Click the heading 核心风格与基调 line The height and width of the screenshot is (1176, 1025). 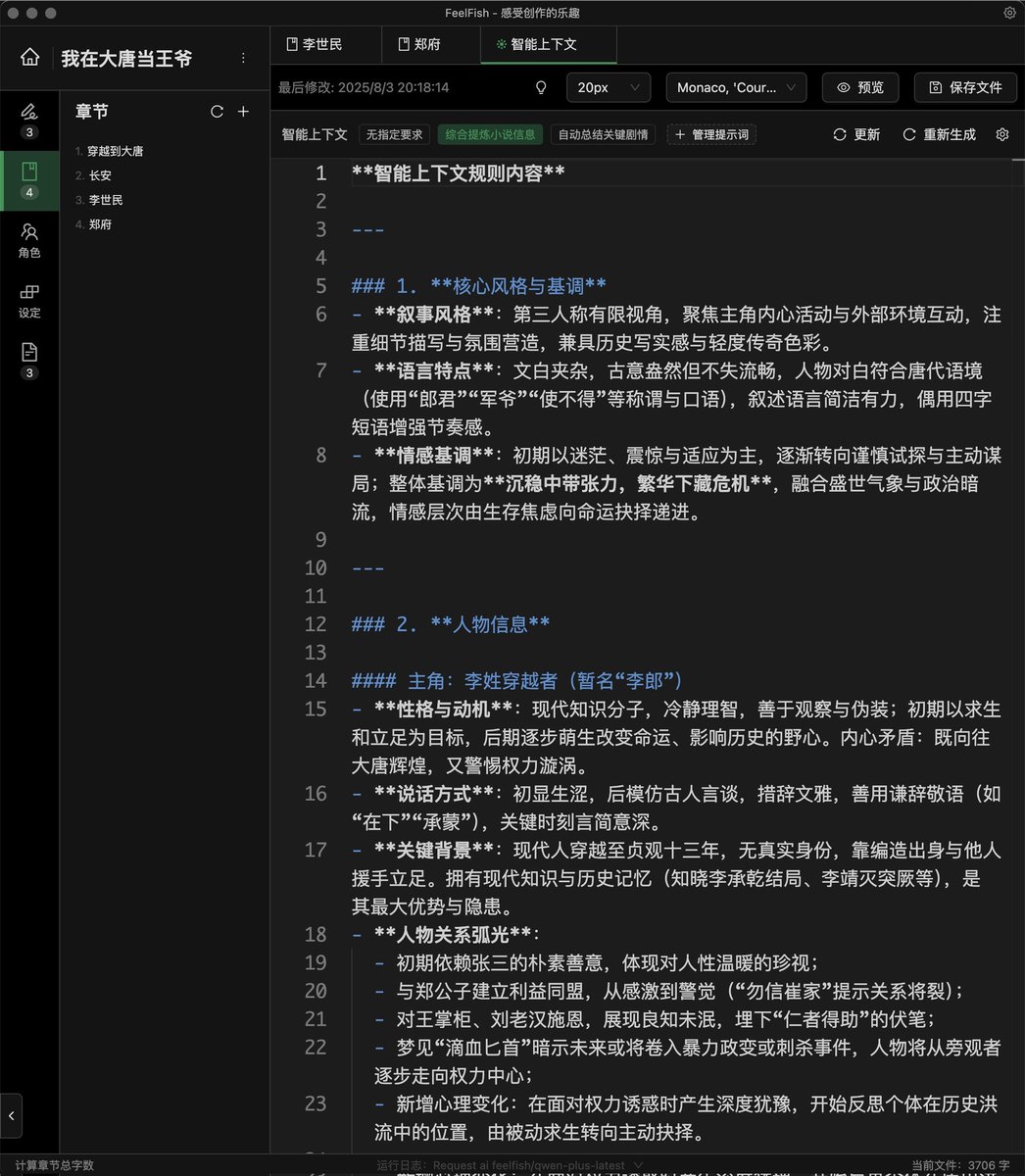[479, 286]
